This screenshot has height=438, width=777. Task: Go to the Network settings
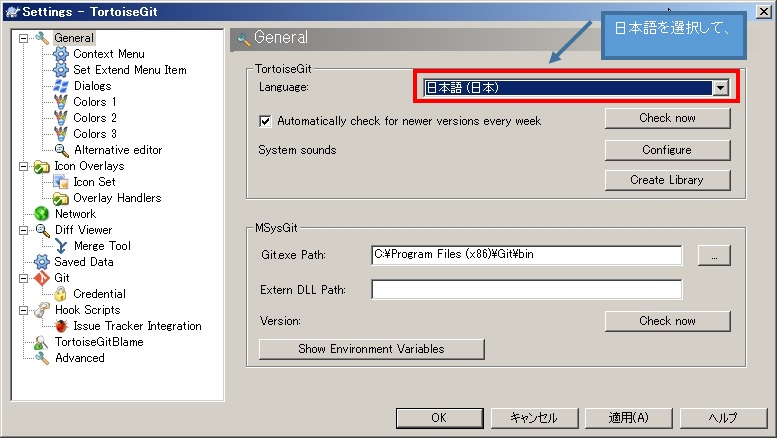click(75, 214)
